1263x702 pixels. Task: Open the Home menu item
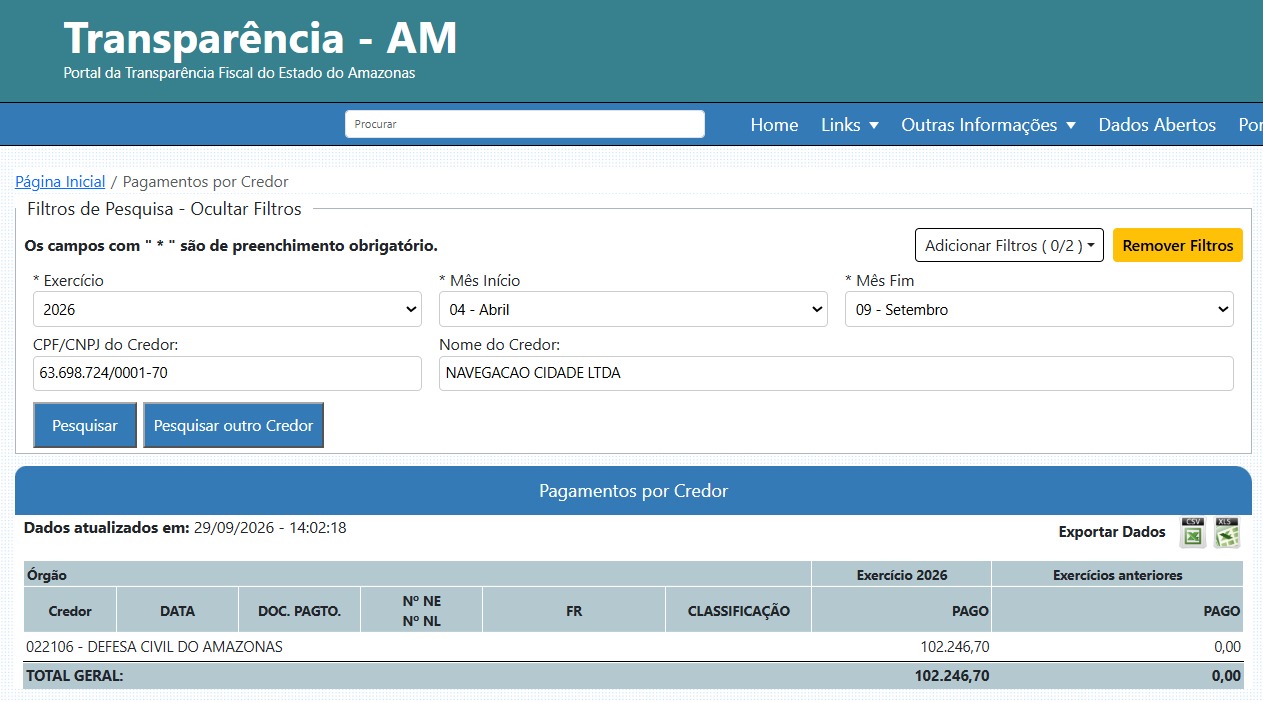point(774,125)
